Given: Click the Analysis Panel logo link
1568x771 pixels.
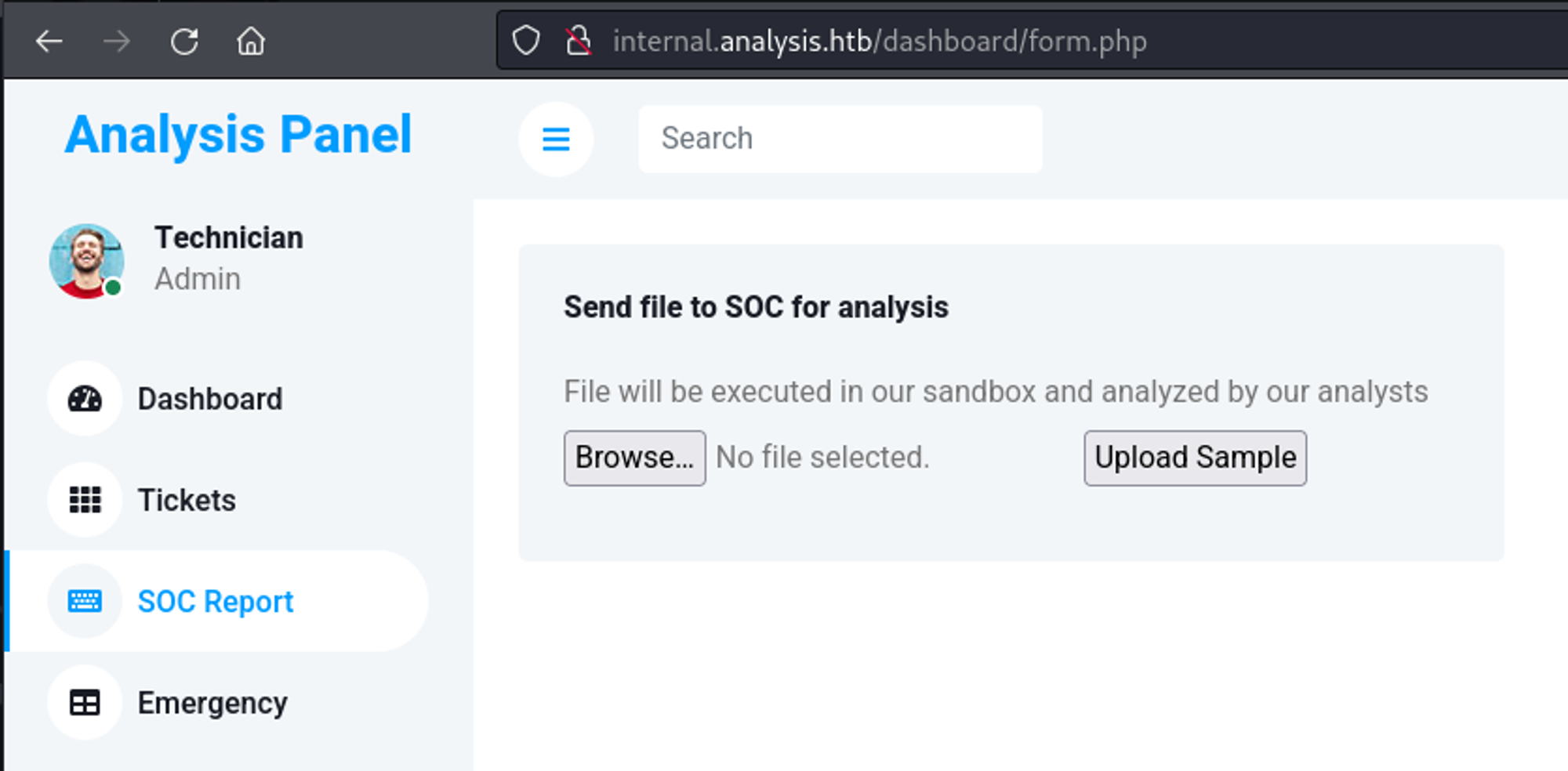Looking at the screenshot, I should (238, 135).
